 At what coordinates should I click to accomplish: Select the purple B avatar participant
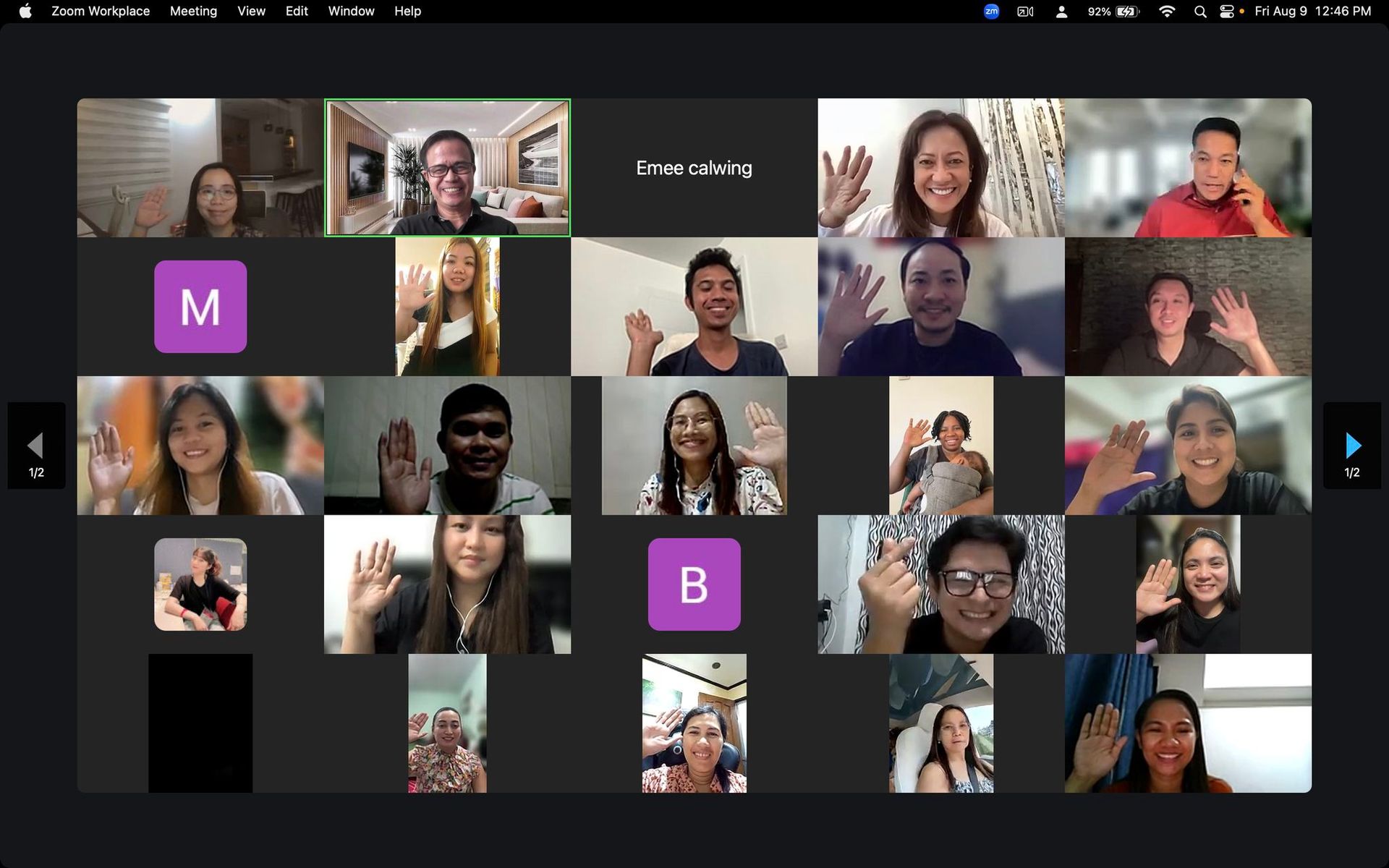tap(694, 584)
